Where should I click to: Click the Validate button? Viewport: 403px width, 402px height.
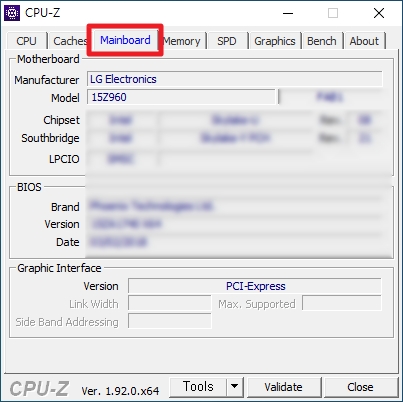[x=283, y=387]
